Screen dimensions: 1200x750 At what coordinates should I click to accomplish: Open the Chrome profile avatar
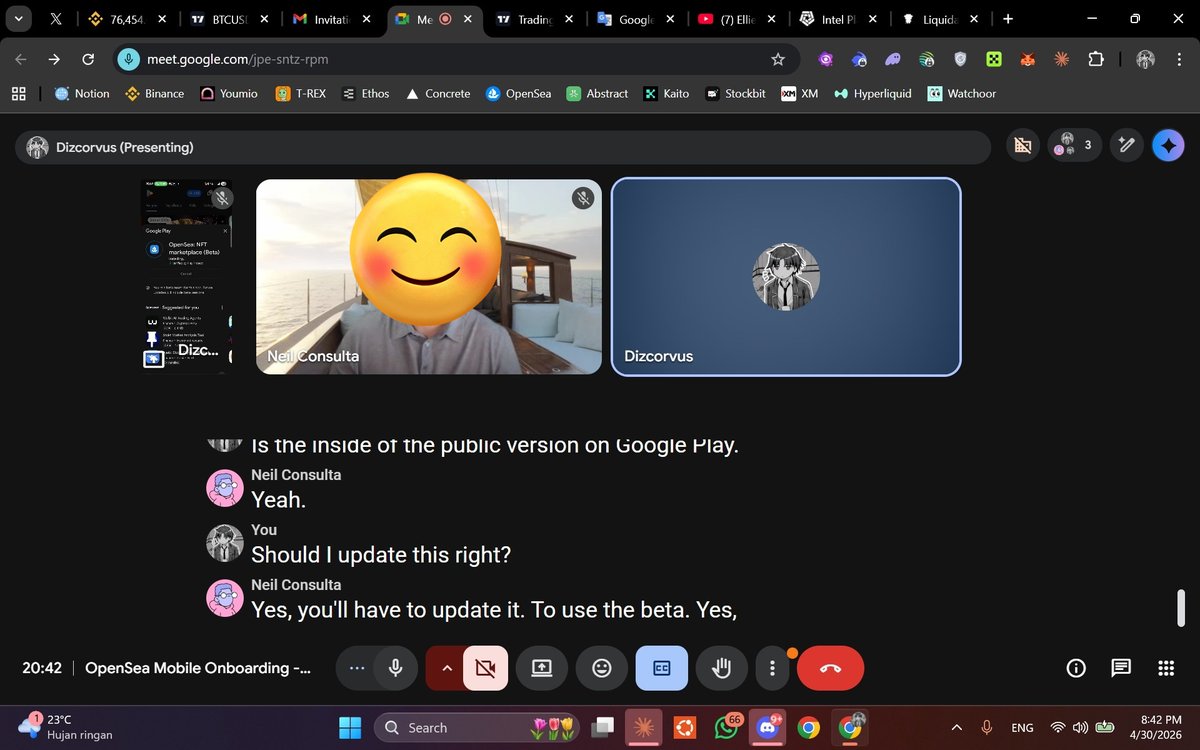(1146, 59)
